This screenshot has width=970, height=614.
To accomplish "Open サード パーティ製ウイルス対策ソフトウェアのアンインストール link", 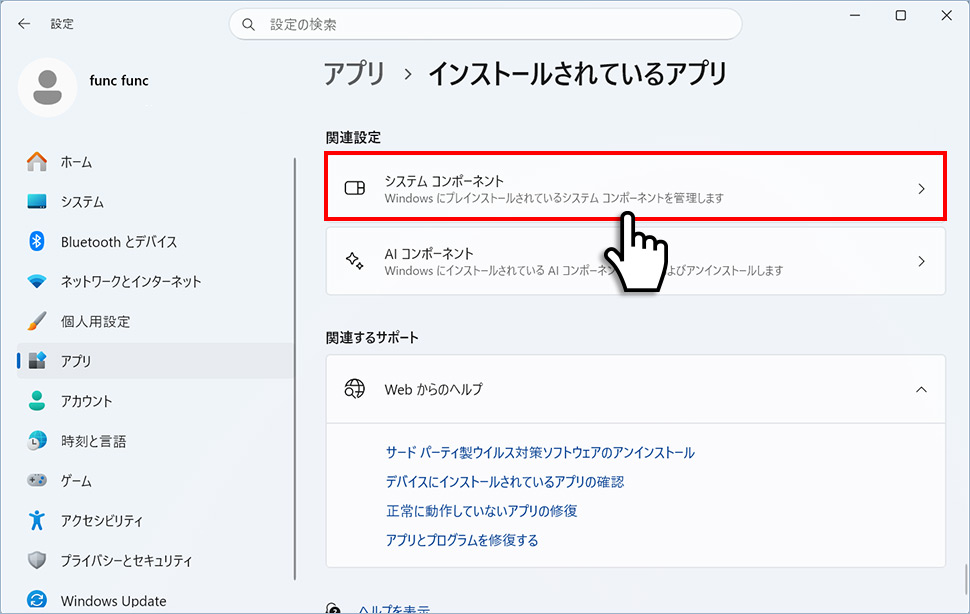I will [x=540, y=453].
